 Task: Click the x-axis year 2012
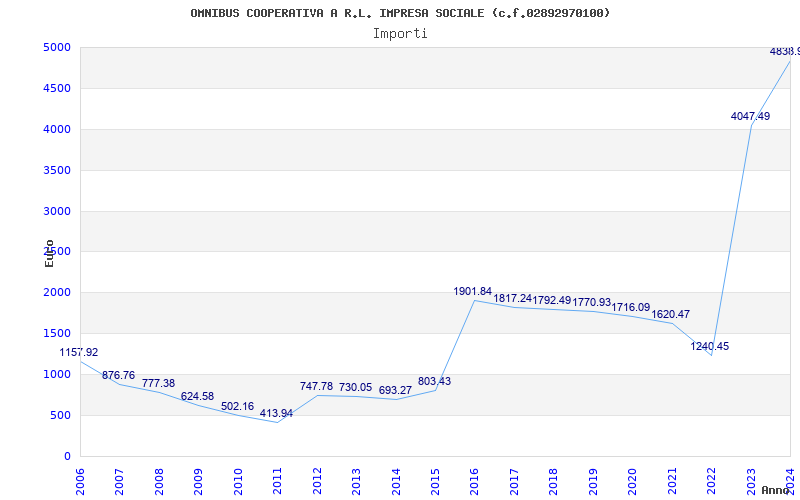coord(317,482)
